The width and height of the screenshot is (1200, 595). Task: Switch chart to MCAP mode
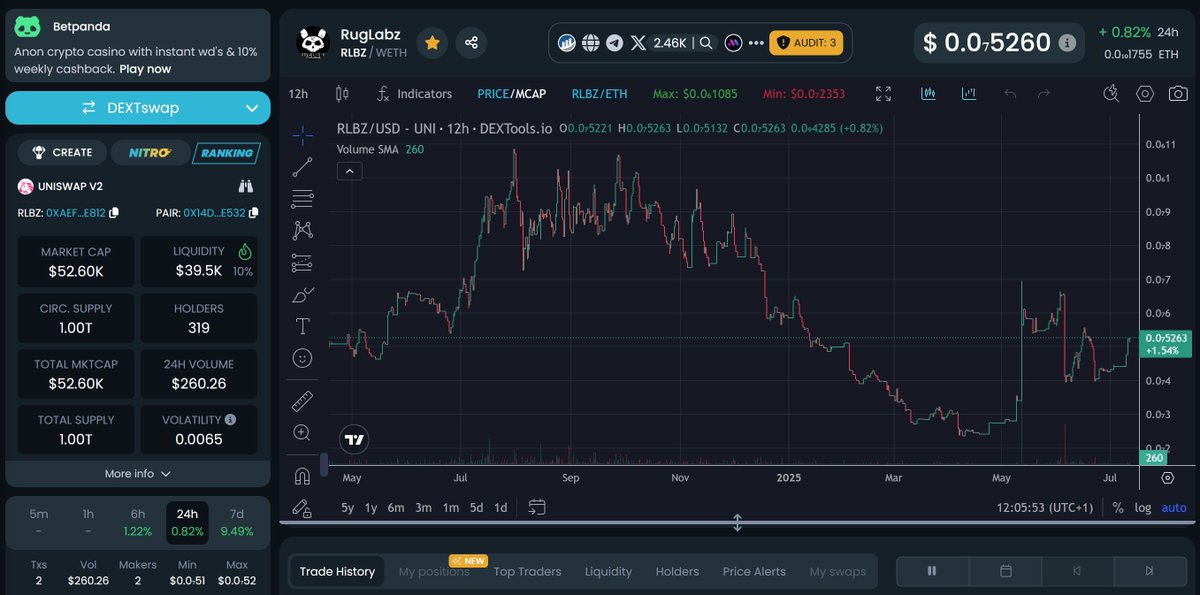[529, 94]
